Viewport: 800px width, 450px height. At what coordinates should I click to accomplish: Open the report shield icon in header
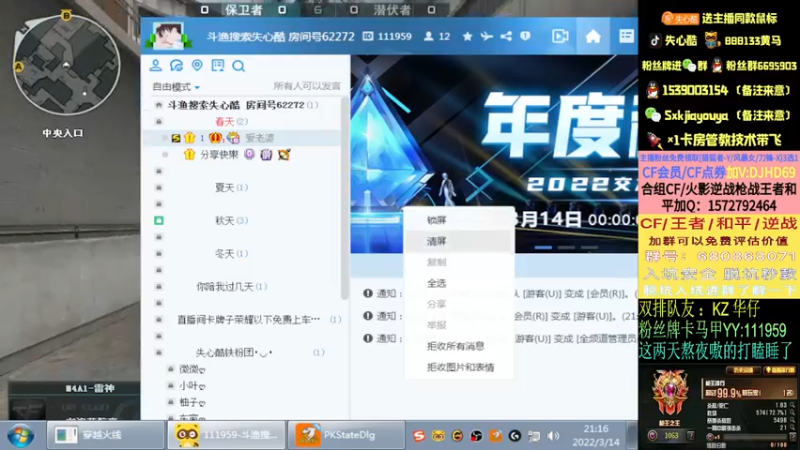coord(525,36)
